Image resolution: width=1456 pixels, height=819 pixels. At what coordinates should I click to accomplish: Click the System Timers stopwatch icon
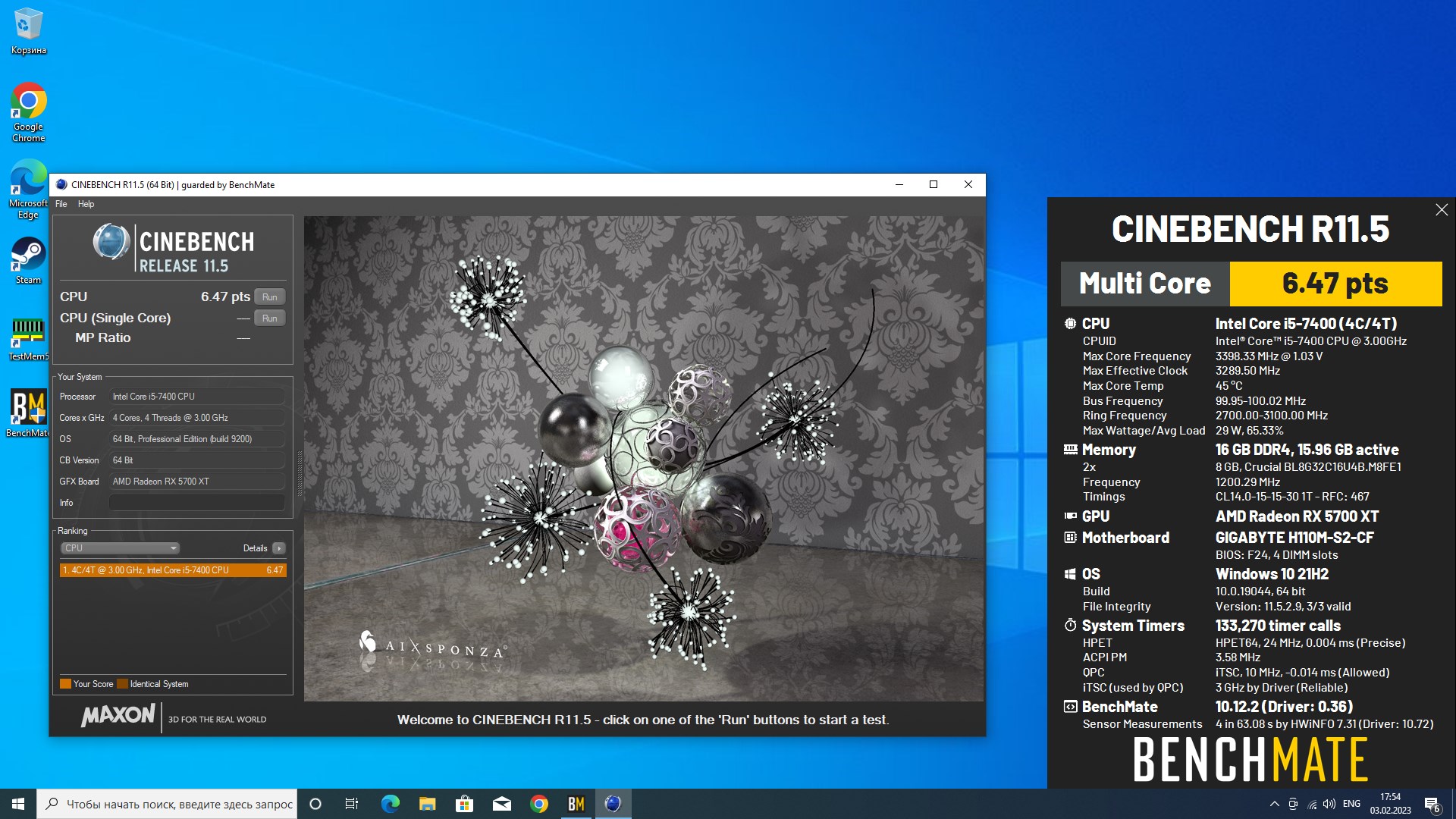(1070, 625)
